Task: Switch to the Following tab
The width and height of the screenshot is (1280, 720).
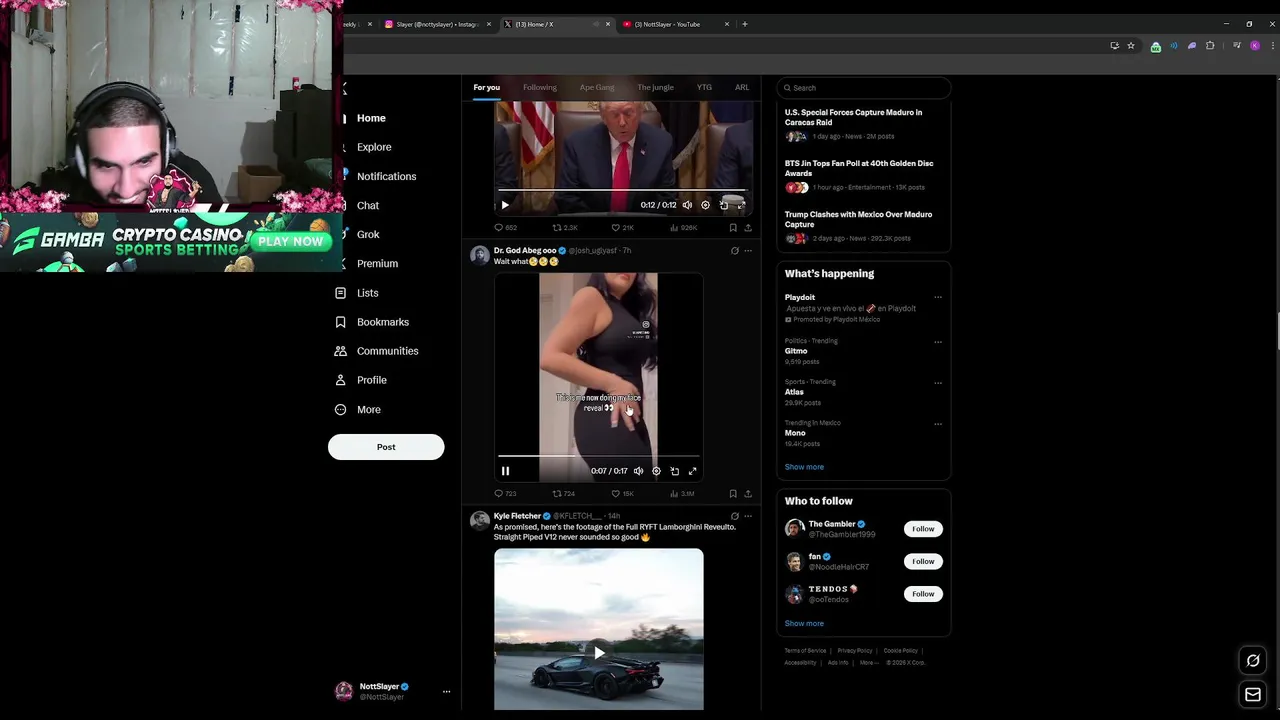Action: [540, 88]
